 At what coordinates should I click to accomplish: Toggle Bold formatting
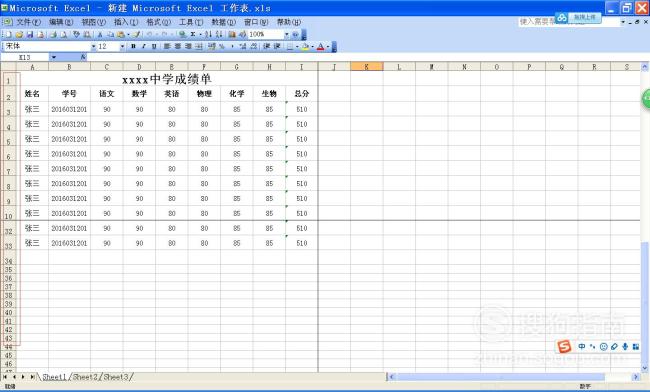coord(133,46)
